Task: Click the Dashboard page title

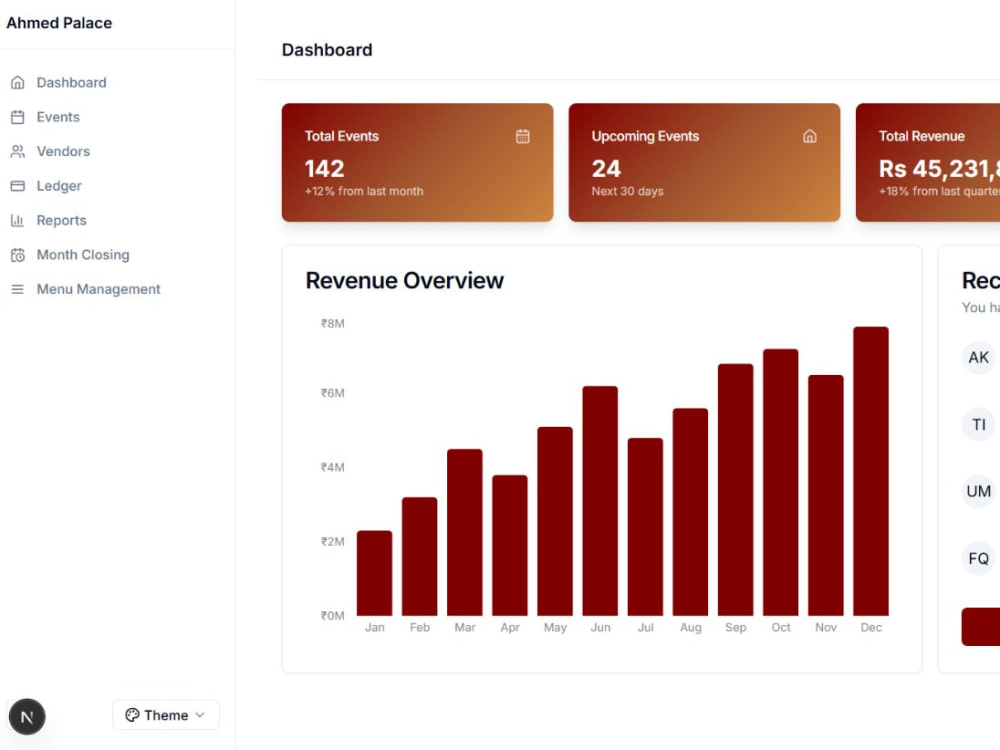Action: click(327, 50)
